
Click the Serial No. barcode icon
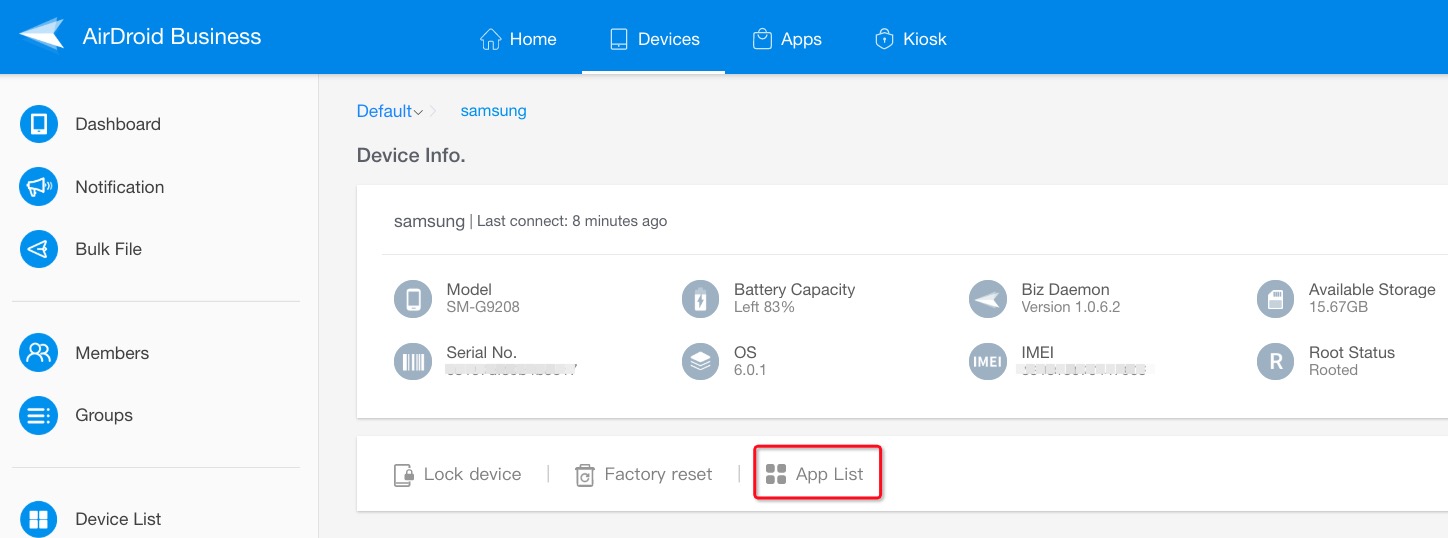(x=413, y=362)
